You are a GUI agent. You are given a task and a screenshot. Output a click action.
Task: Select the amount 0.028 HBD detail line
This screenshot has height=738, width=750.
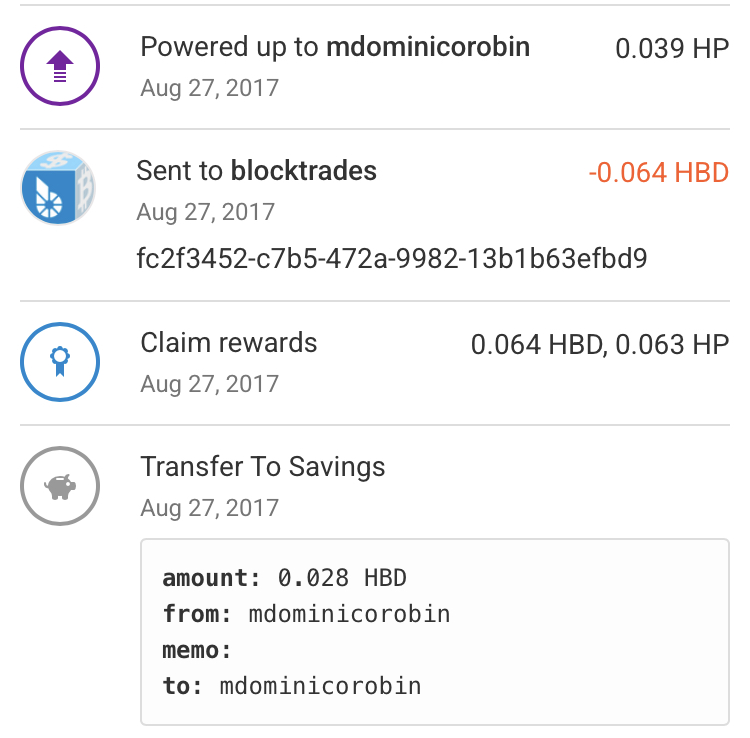(285, 578)
